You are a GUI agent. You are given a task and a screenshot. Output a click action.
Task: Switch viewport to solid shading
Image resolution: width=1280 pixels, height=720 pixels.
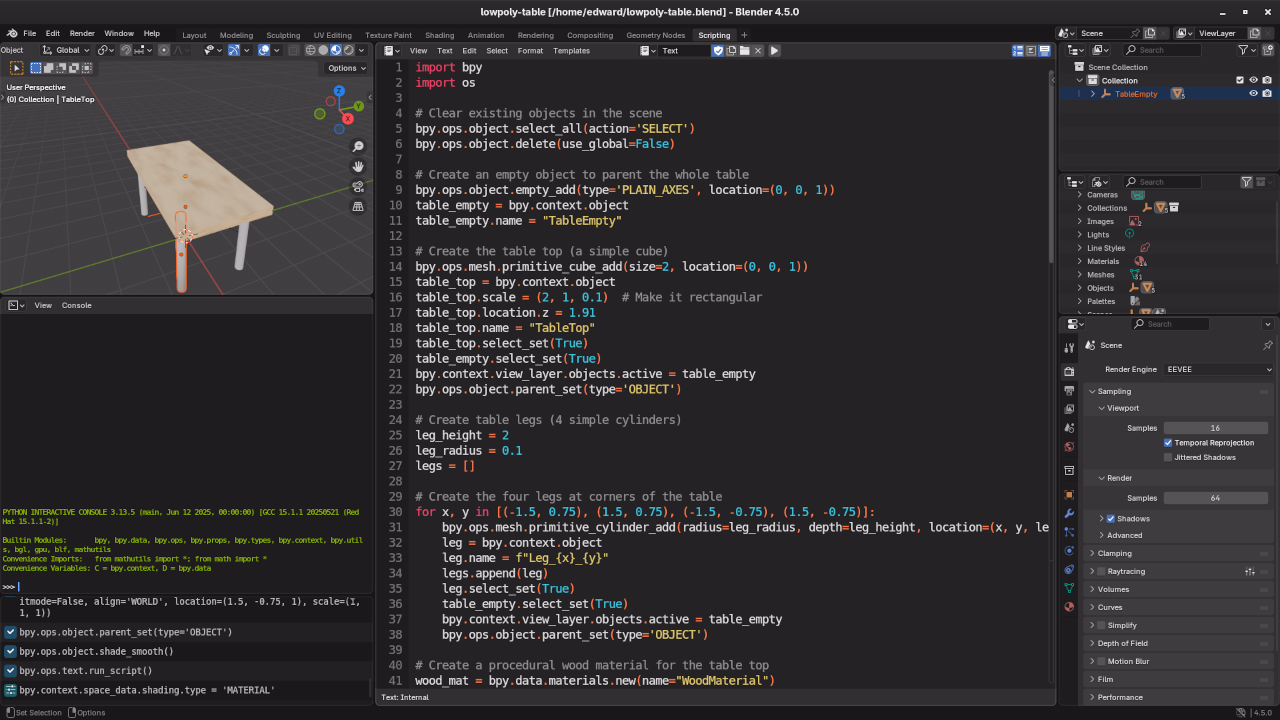pyautogui.click(x=323, y=50)
